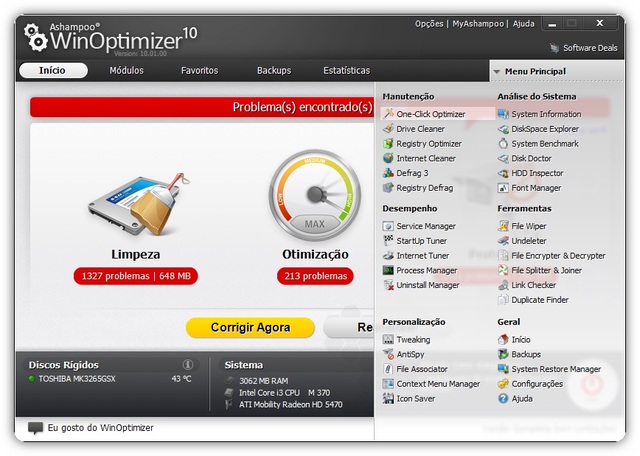Open the Módulos tab
Screen dimensions: 640x456
click(127, 70)
